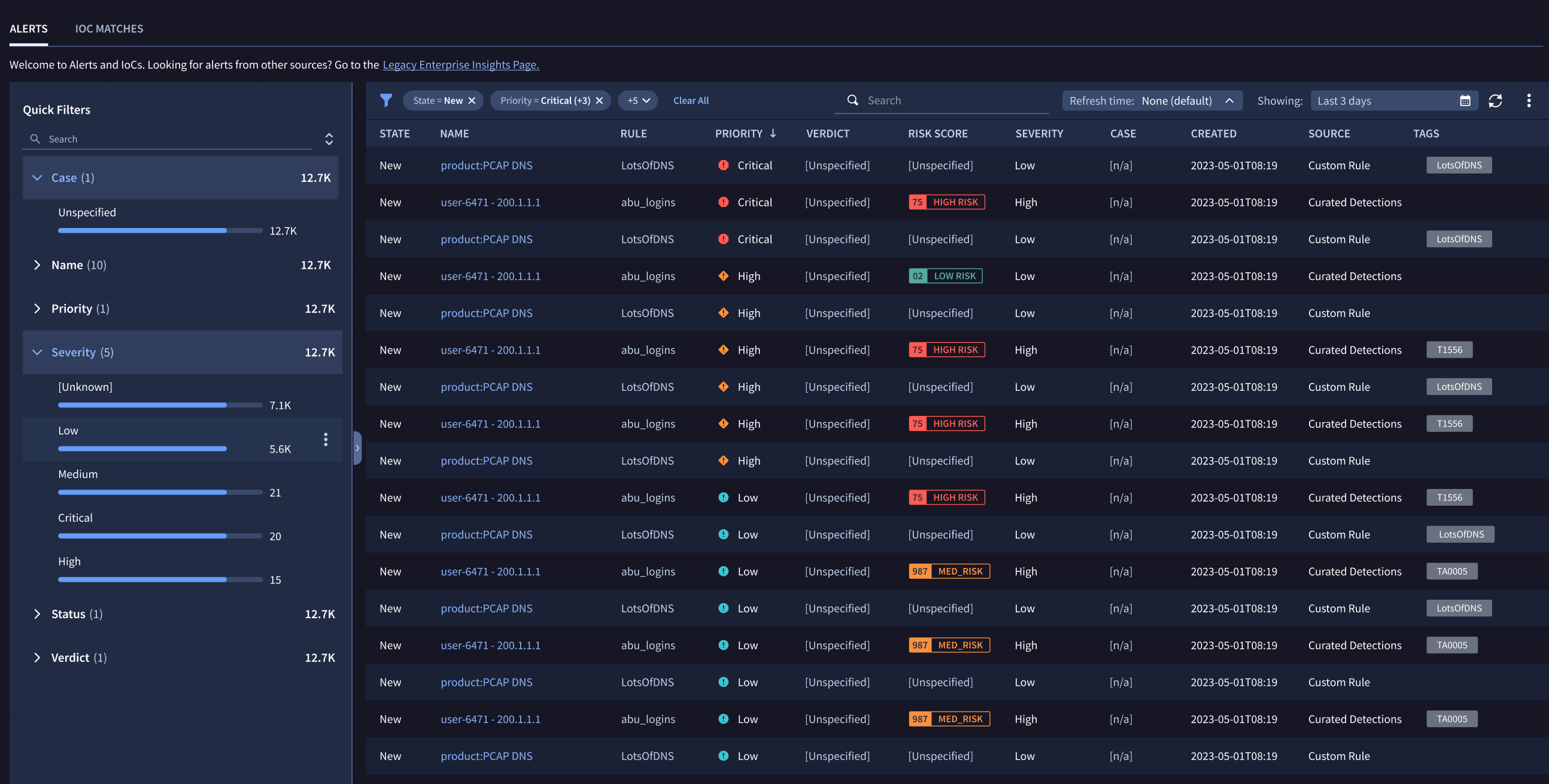Select the ALERTS tab
Viewport: 1549px width, 784px height.
coord(27,28)
